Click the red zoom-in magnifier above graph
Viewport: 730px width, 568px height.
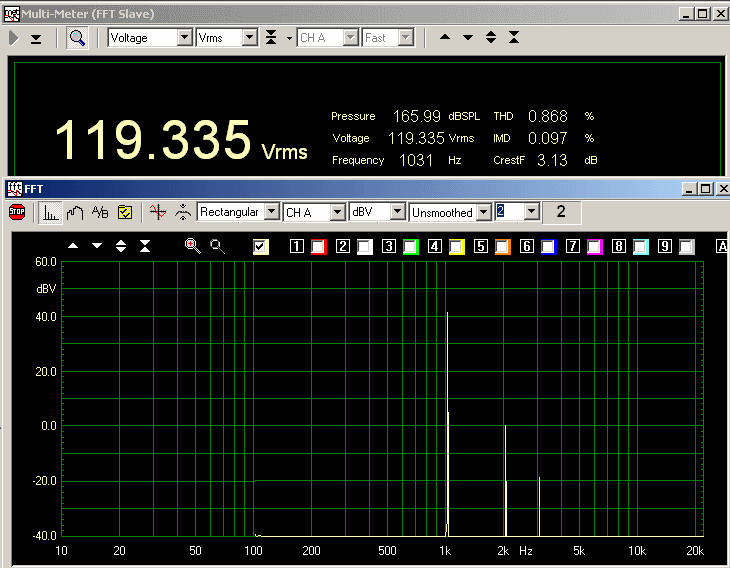192,245
